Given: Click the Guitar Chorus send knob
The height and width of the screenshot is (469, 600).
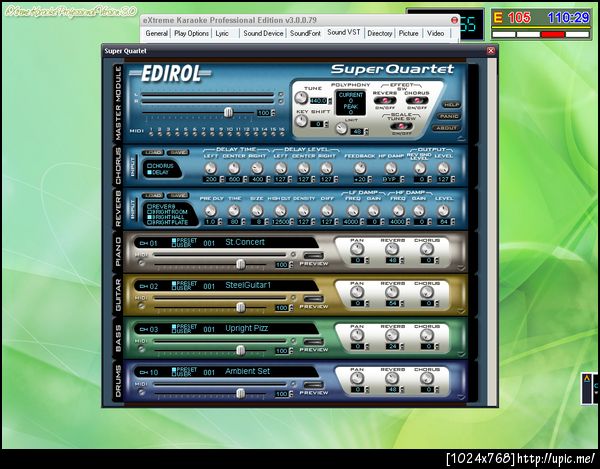Looking at the screenshot, I should 426,293.
